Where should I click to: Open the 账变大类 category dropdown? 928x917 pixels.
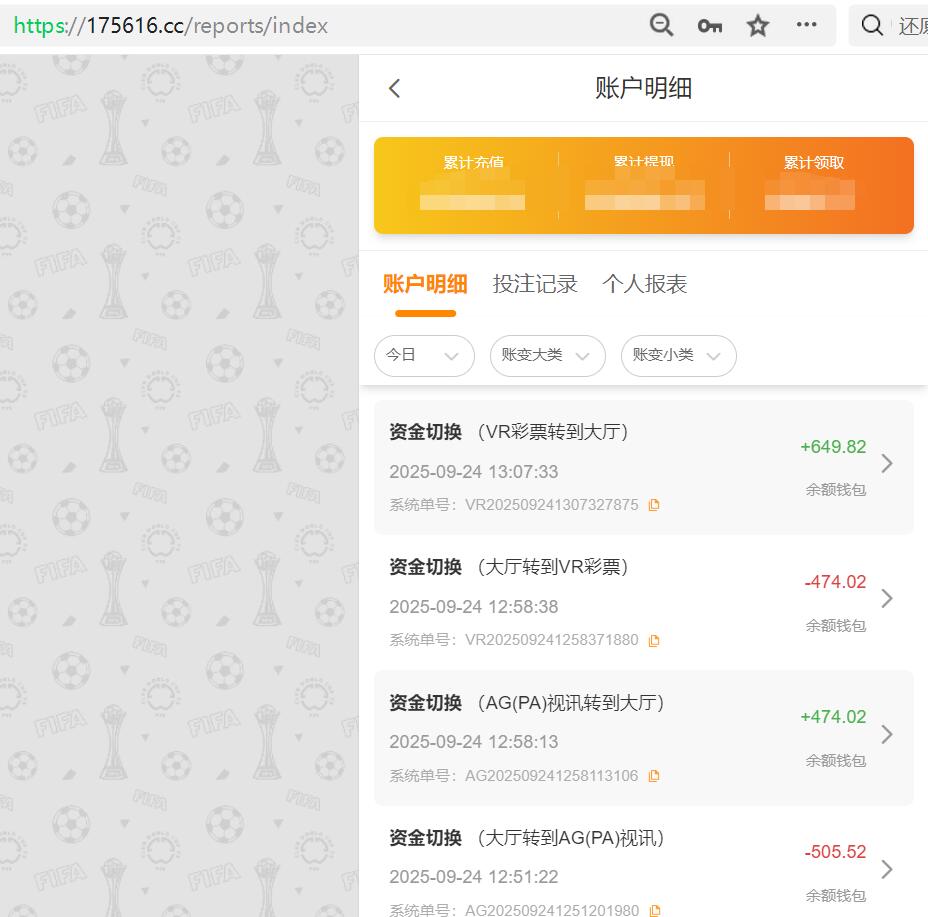(547, 356)
